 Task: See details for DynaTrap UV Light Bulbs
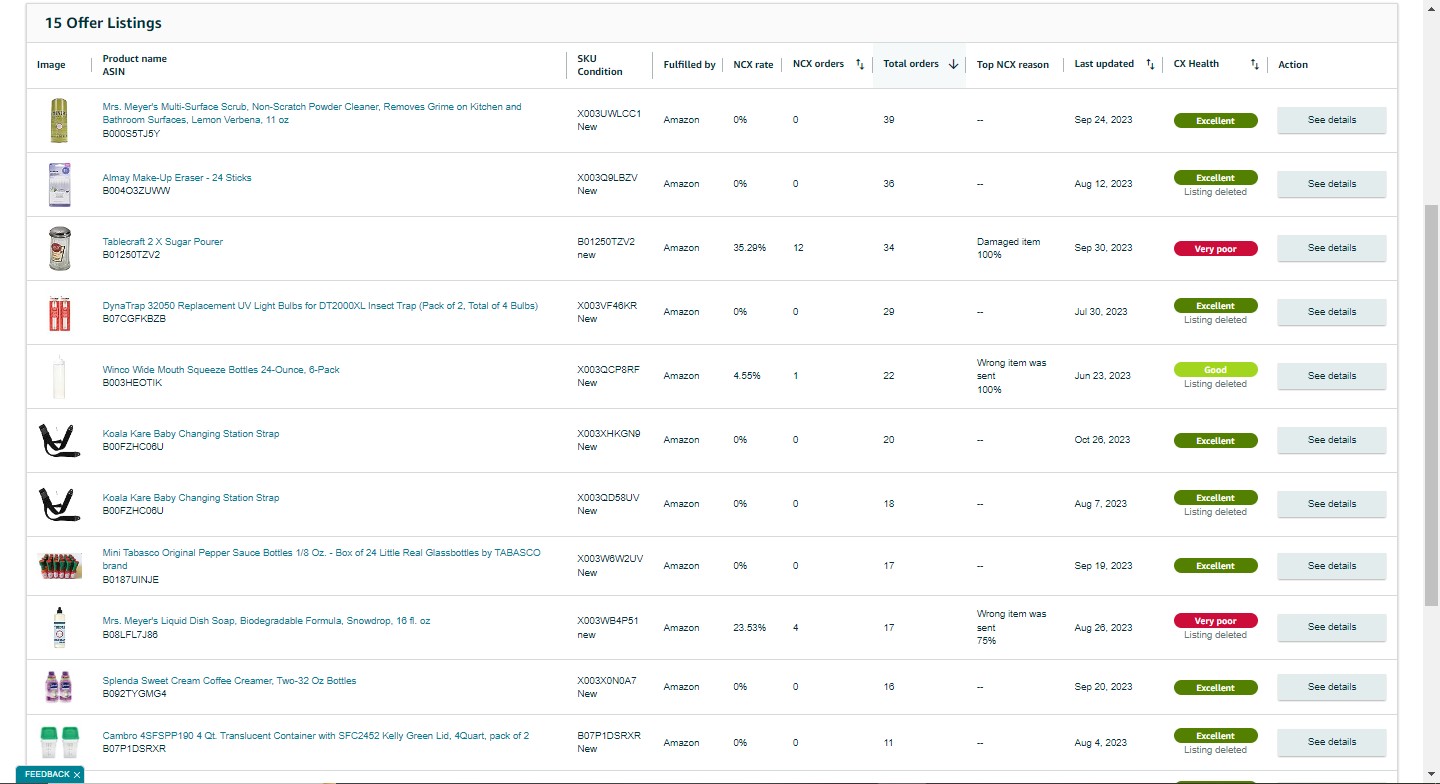coord(1332,312)
